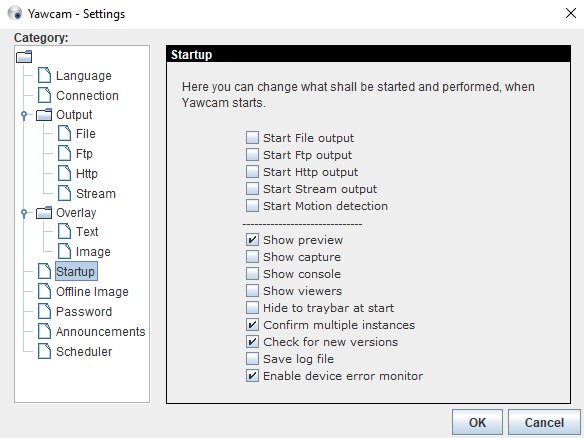The height and width of the screenshot is (438, 584).
Task: Uncheck the Show preview checkbox
Action: pos(252,239)
